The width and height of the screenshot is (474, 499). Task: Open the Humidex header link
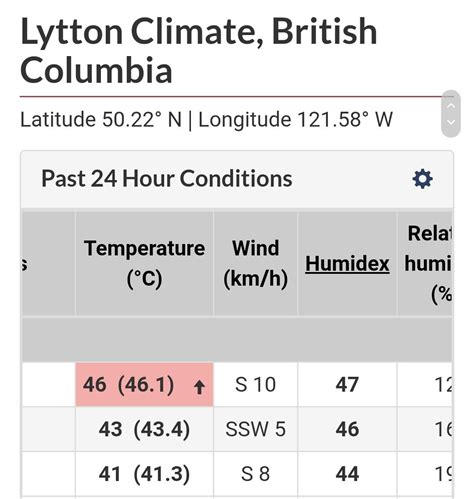coord(347,264)
